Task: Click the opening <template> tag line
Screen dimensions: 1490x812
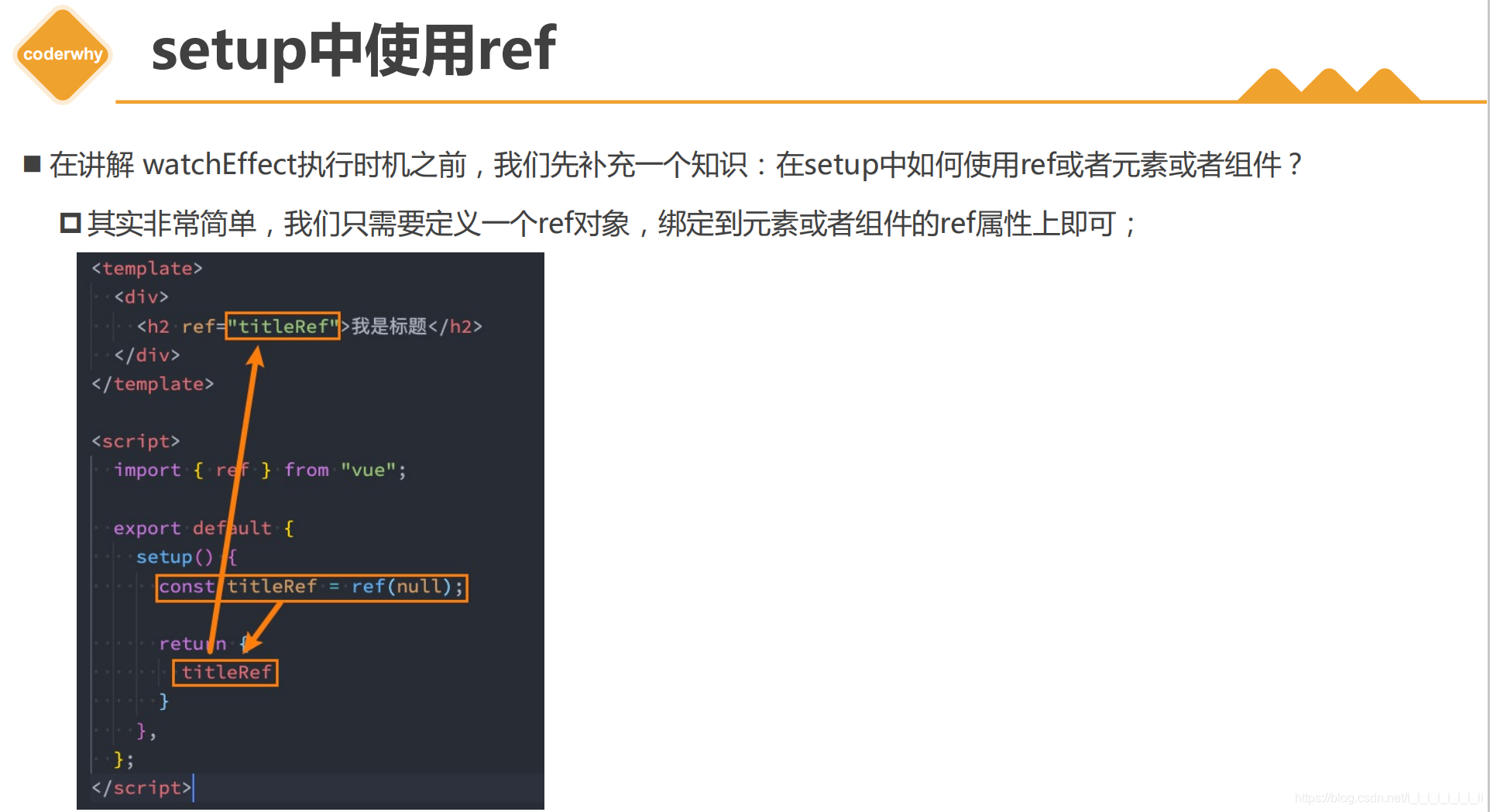Action: [x=147, y=269]
